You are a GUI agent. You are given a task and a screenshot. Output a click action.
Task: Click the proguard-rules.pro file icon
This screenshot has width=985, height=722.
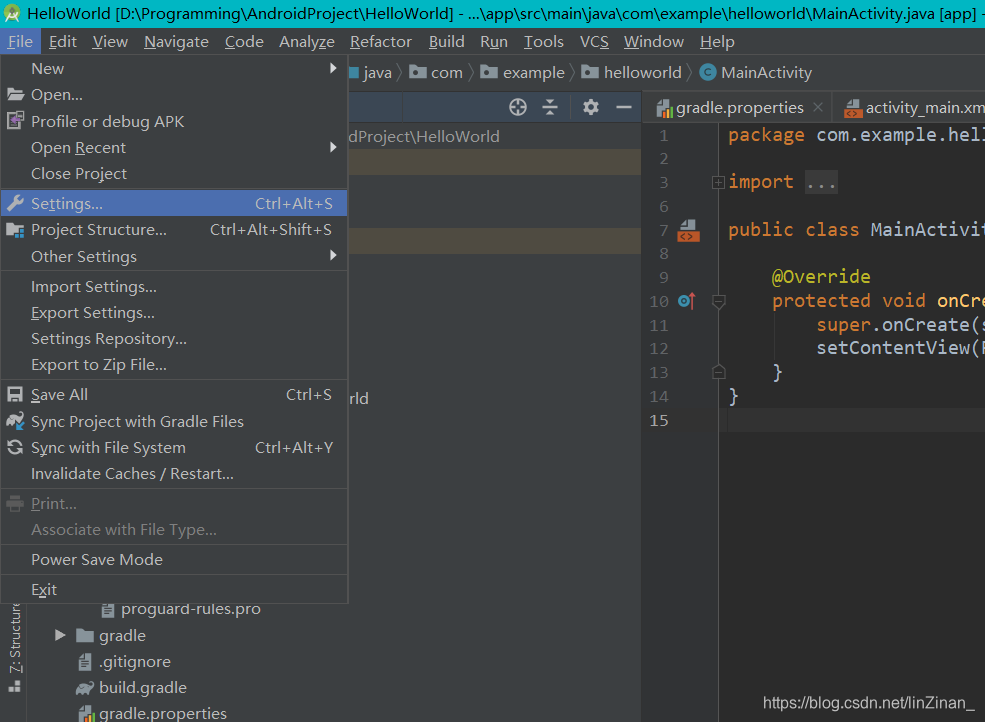108,610
